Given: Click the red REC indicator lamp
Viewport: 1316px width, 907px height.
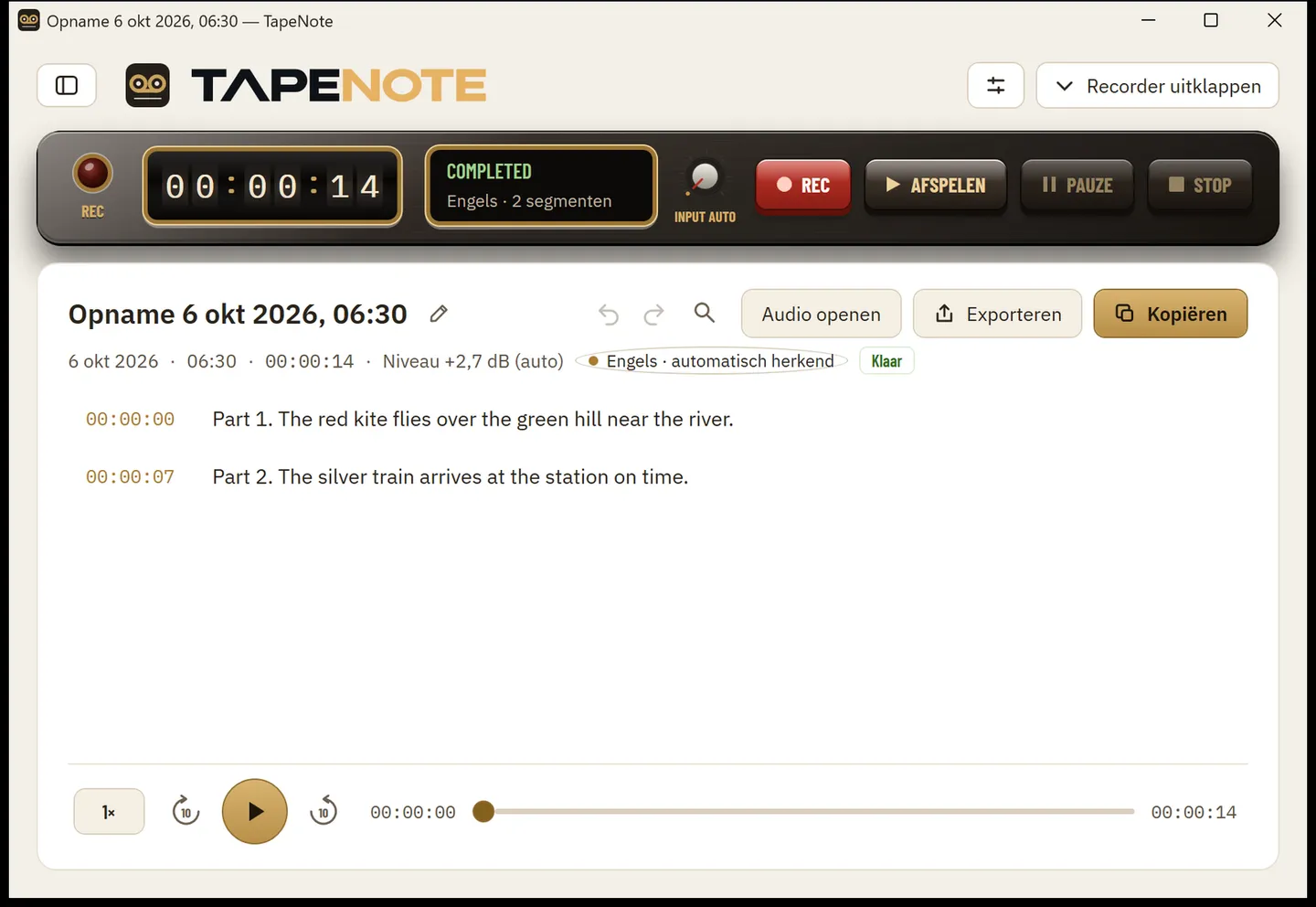Looking at the screenshot, I should click(92, 173).
